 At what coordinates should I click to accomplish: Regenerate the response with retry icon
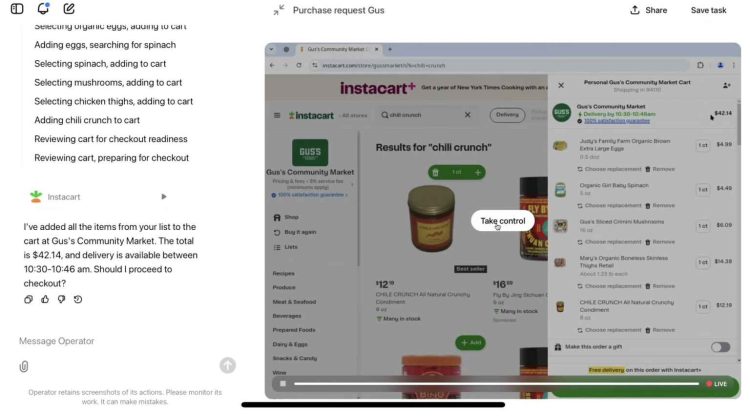coord(78,299)
